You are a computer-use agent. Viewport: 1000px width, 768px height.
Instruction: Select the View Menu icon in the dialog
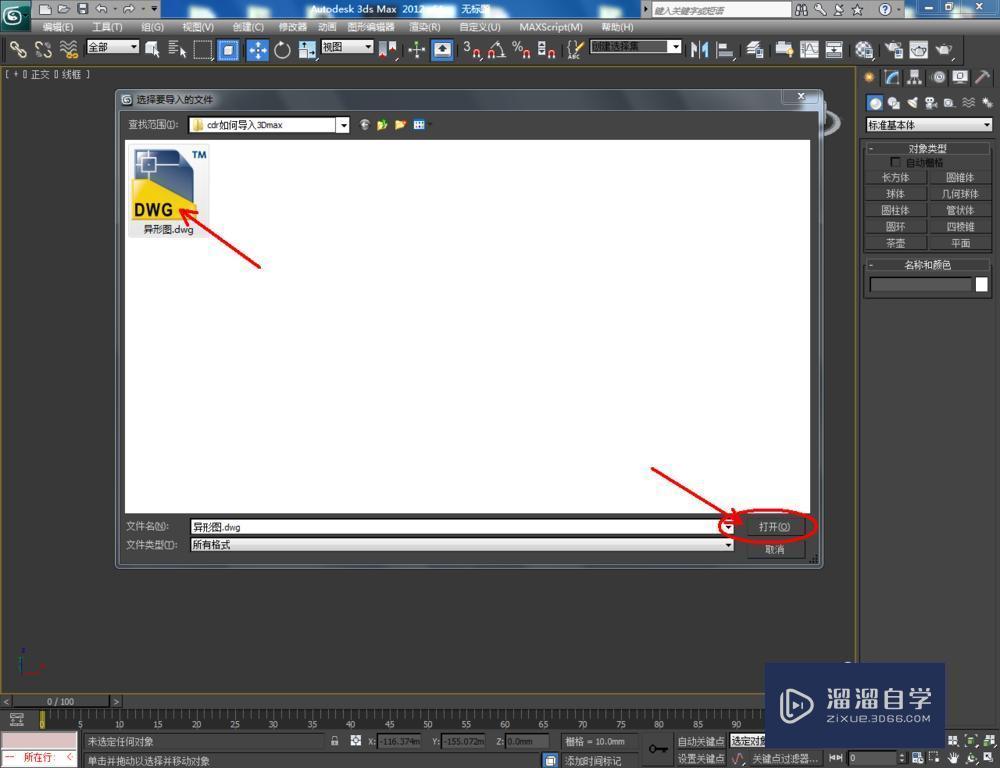[x=418, y=124]
